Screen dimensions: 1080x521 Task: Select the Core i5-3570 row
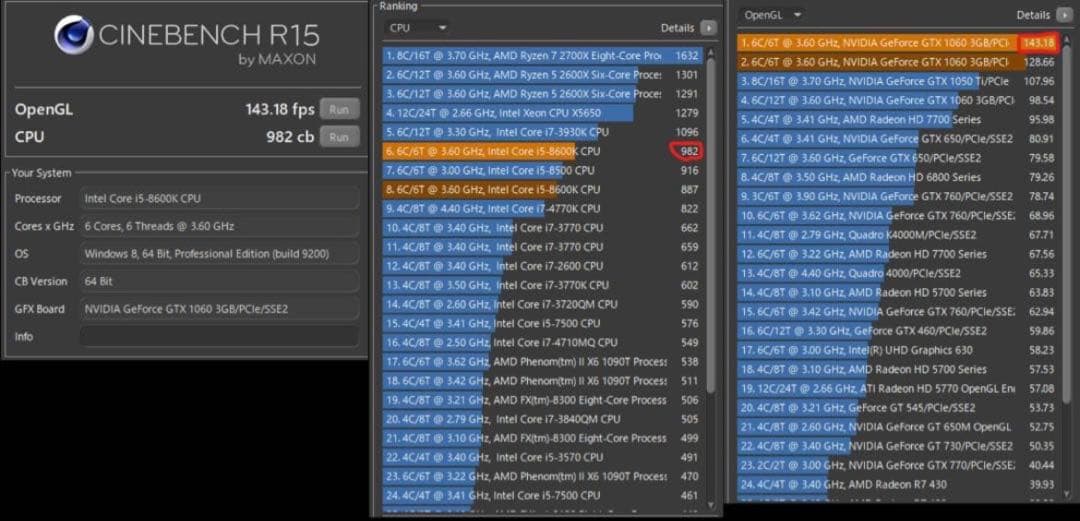tap(543, 457)
